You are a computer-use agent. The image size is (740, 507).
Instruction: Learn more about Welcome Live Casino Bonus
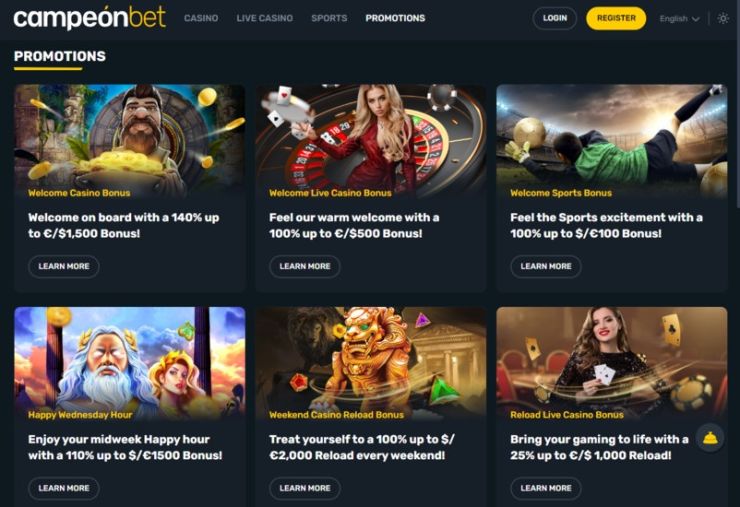click(305, 266)
